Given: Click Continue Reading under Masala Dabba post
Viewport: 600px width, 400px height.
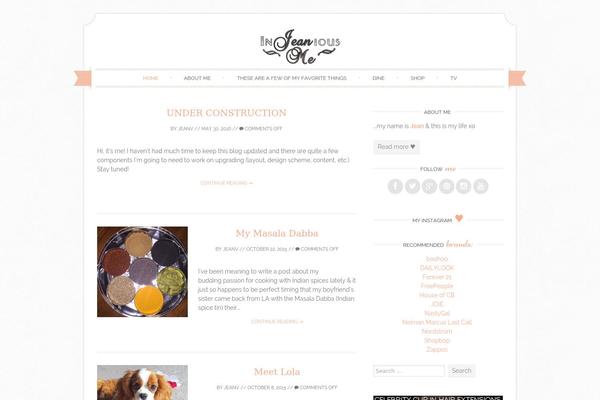Looking at the screenshot, I should coord(277,322).
